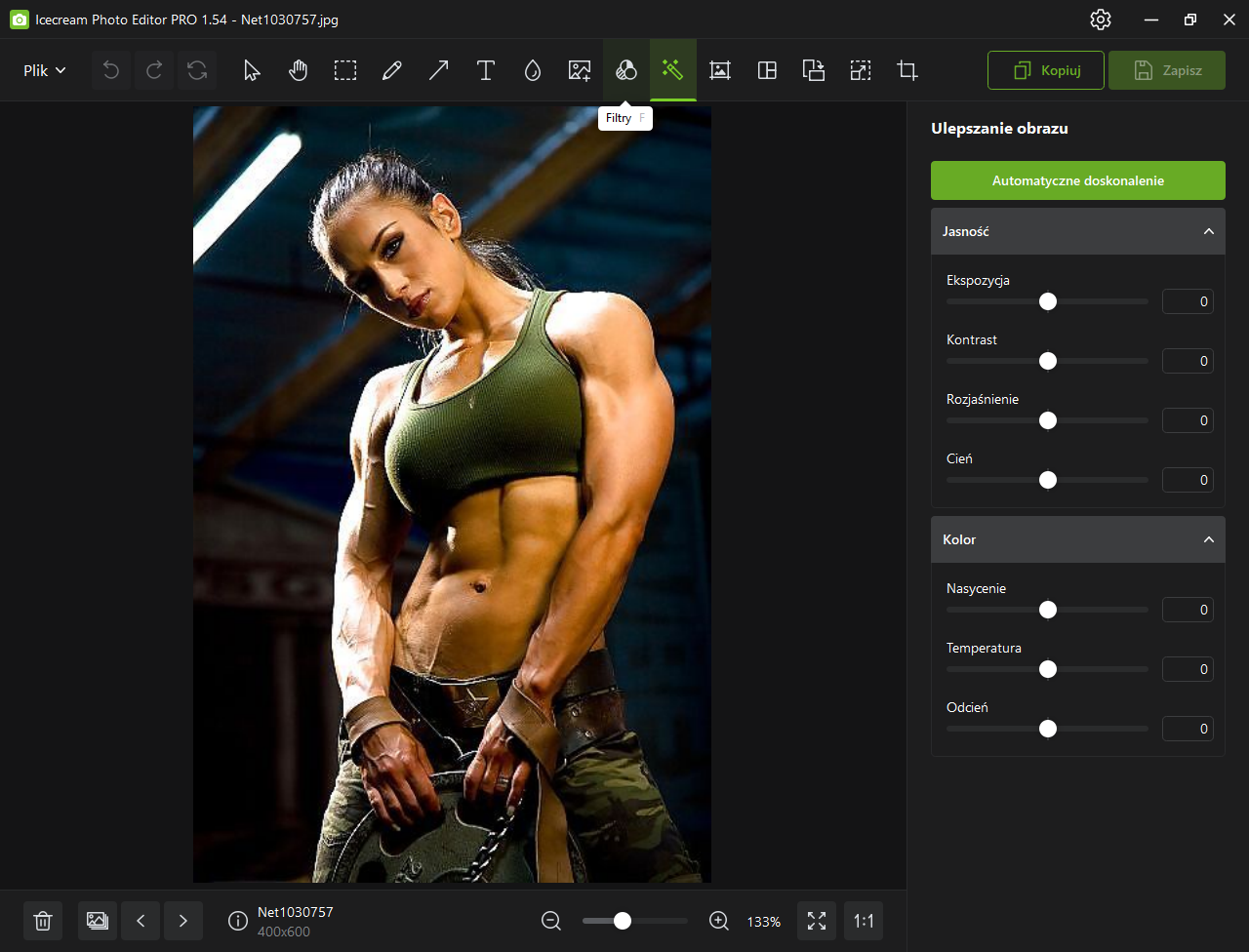Image resolution: width=1249 pixels, height=952 pixels.
Task: Click the Icecream Photo Editor app logo
Action: coord(19,20)
